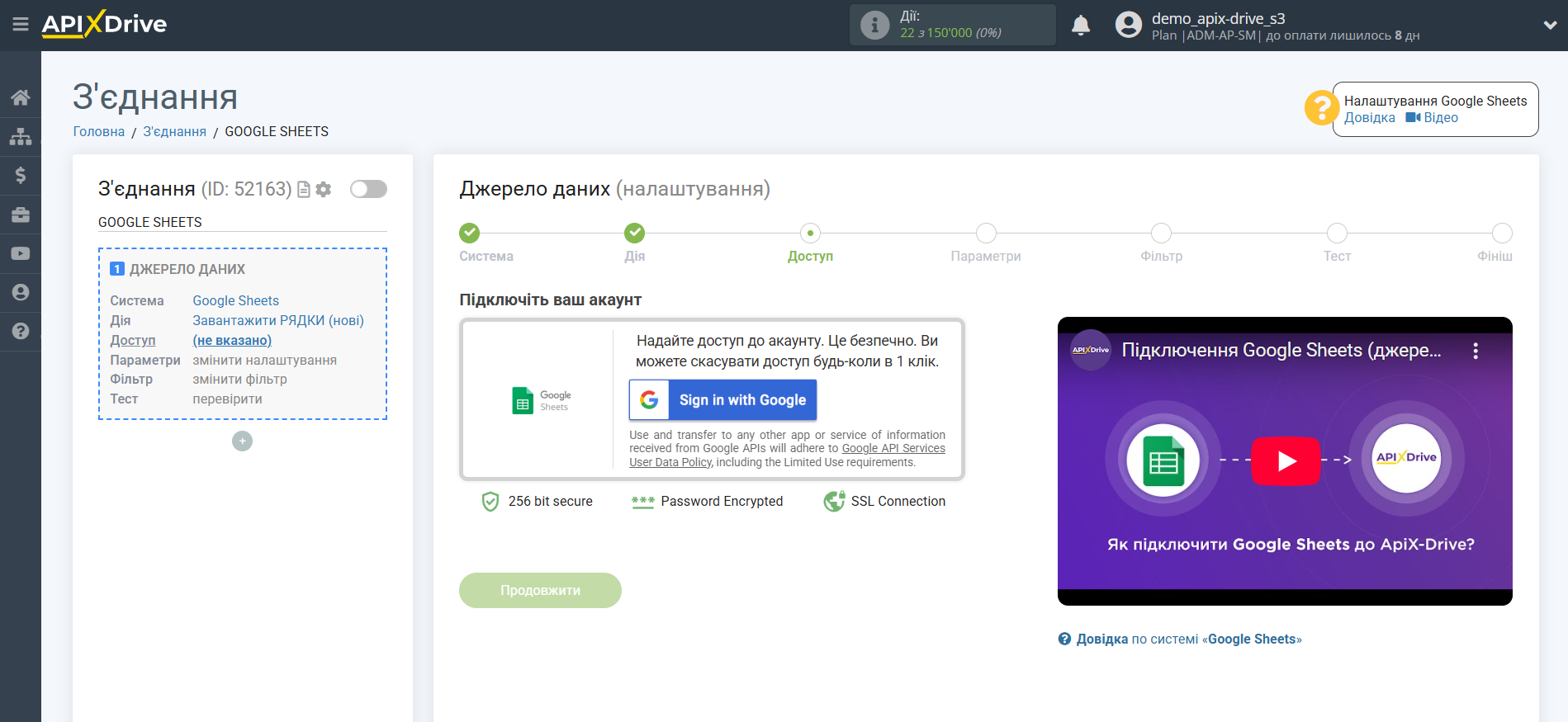Click the document copy icon beside connection ID
1568x722 pixels.
pyautogui.click(x=304, y=190)
